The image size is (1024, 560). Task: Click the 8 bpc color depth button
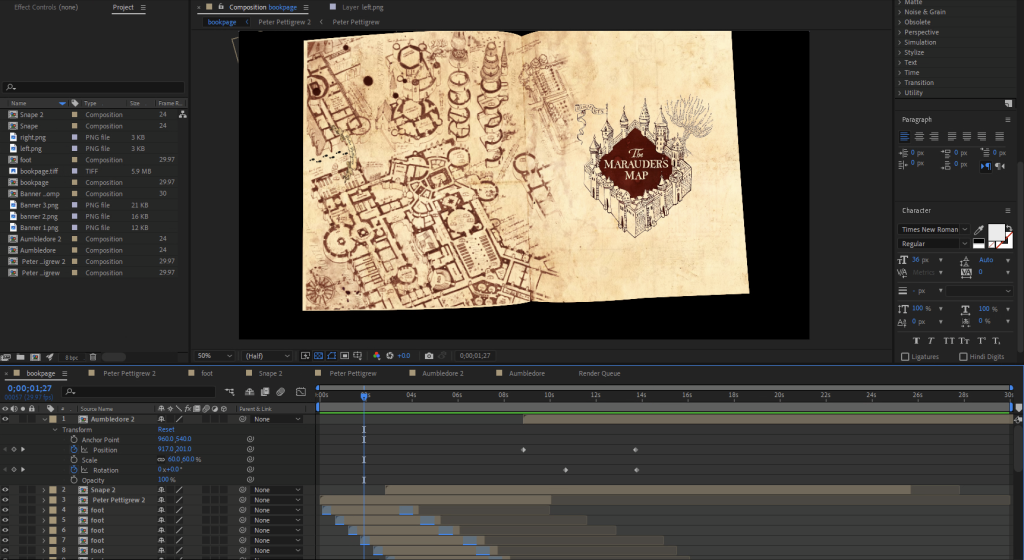[71, 358]
